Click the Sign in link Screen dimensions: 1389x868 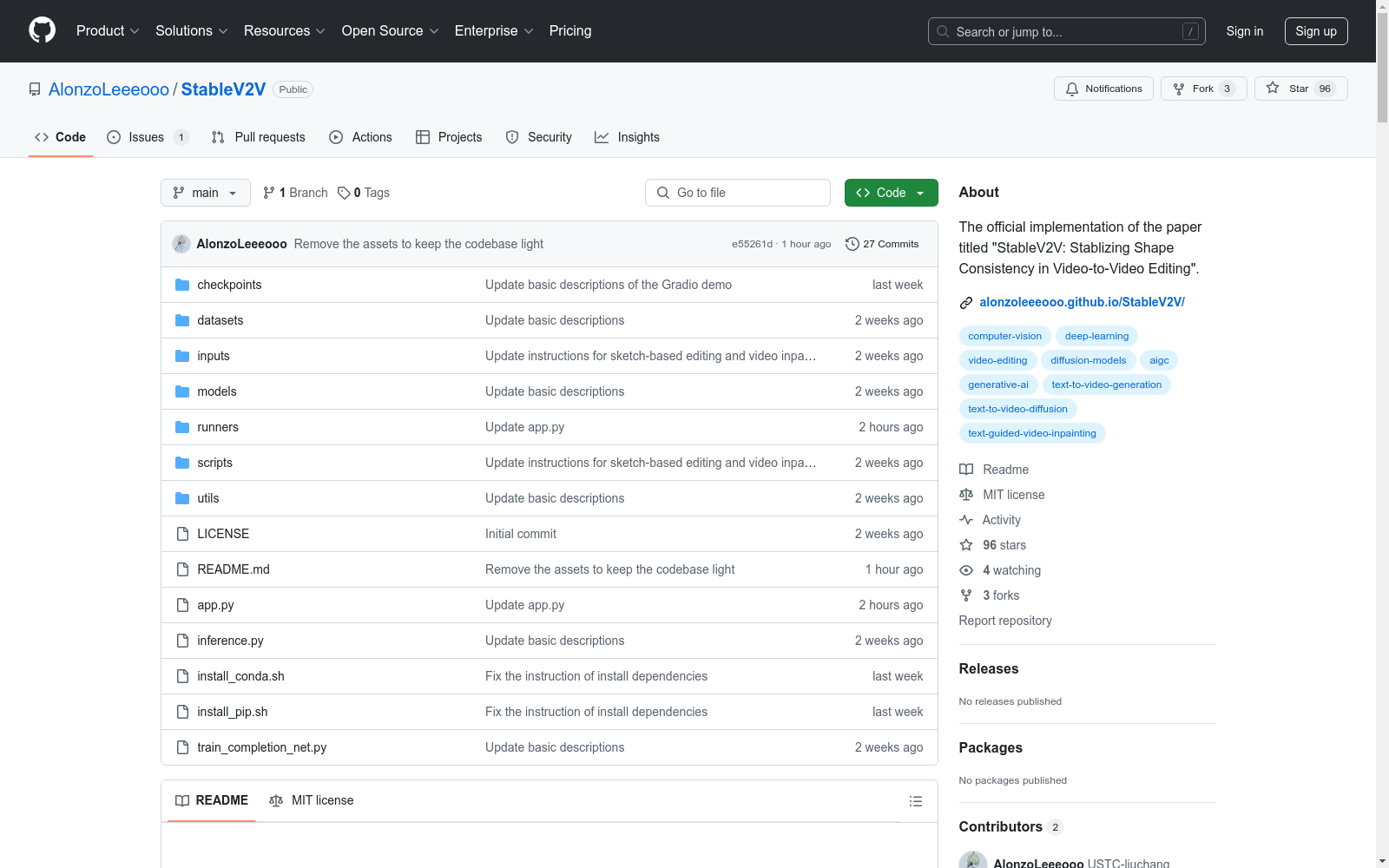[x=1244, y=31]
